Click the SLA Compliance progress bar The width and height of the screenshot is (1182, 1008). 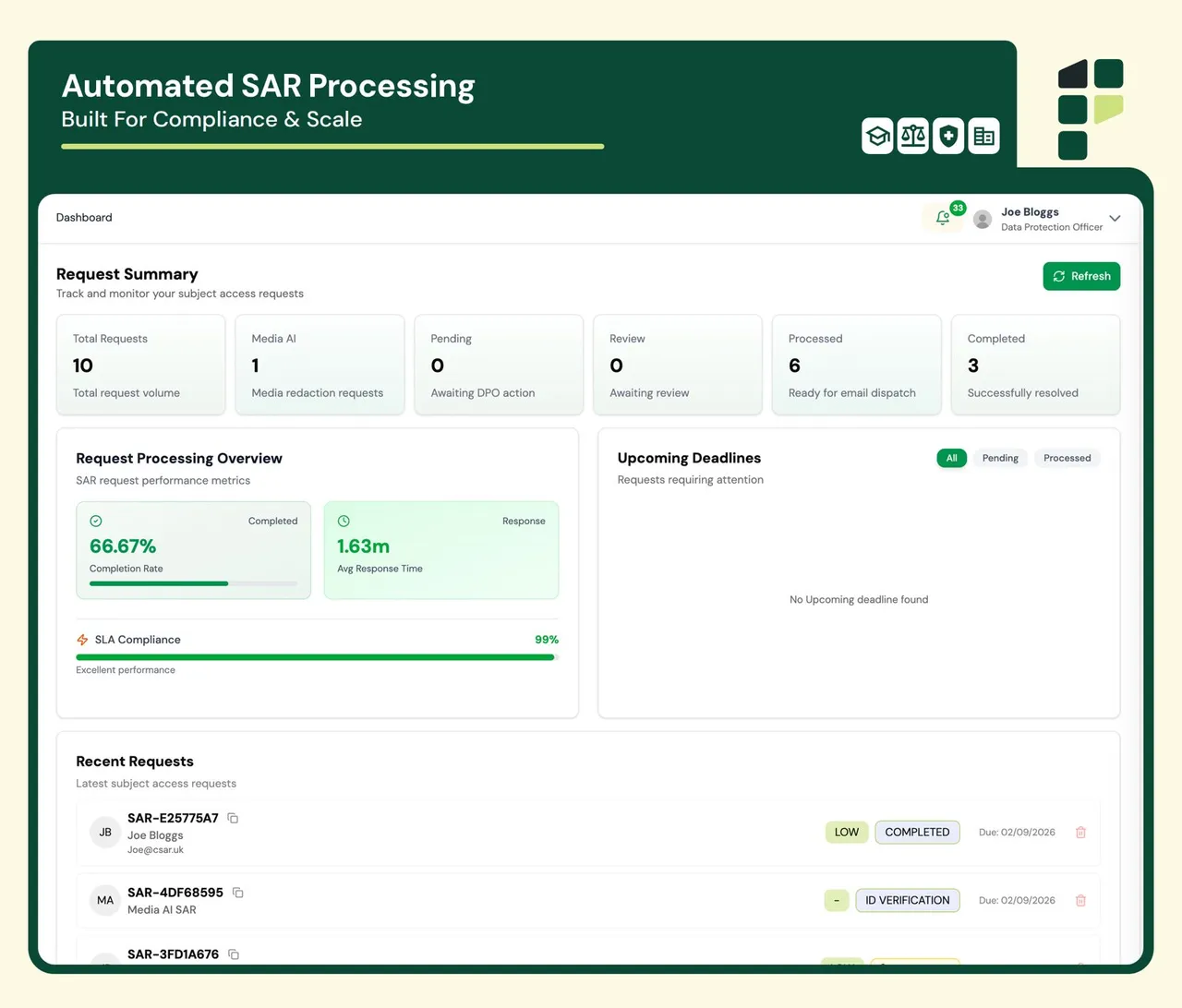coord(317,657)
